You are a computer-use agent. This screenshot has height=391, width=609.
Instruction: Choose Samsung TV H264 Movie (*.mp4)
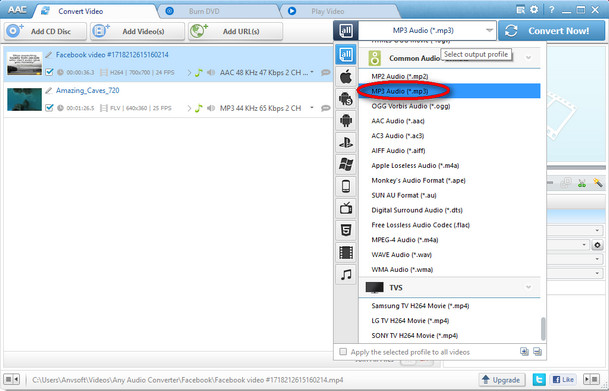coord(450,306)
